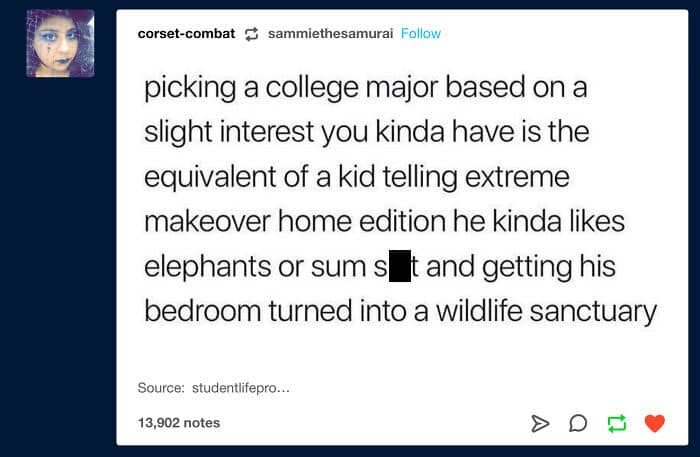
Task: View the 13,902 notes
Action: 179,423
